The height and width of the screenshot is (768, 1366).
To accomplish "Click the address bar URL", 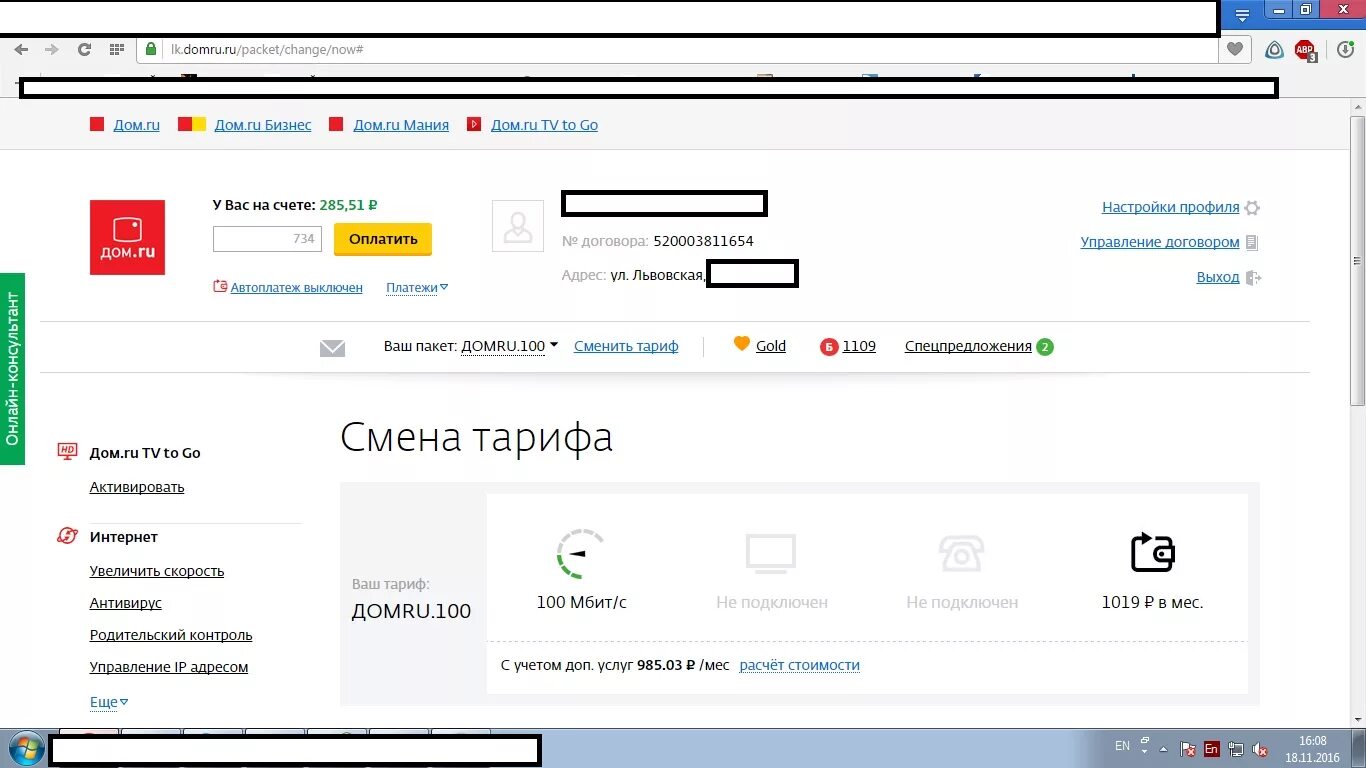I will 266,49.
